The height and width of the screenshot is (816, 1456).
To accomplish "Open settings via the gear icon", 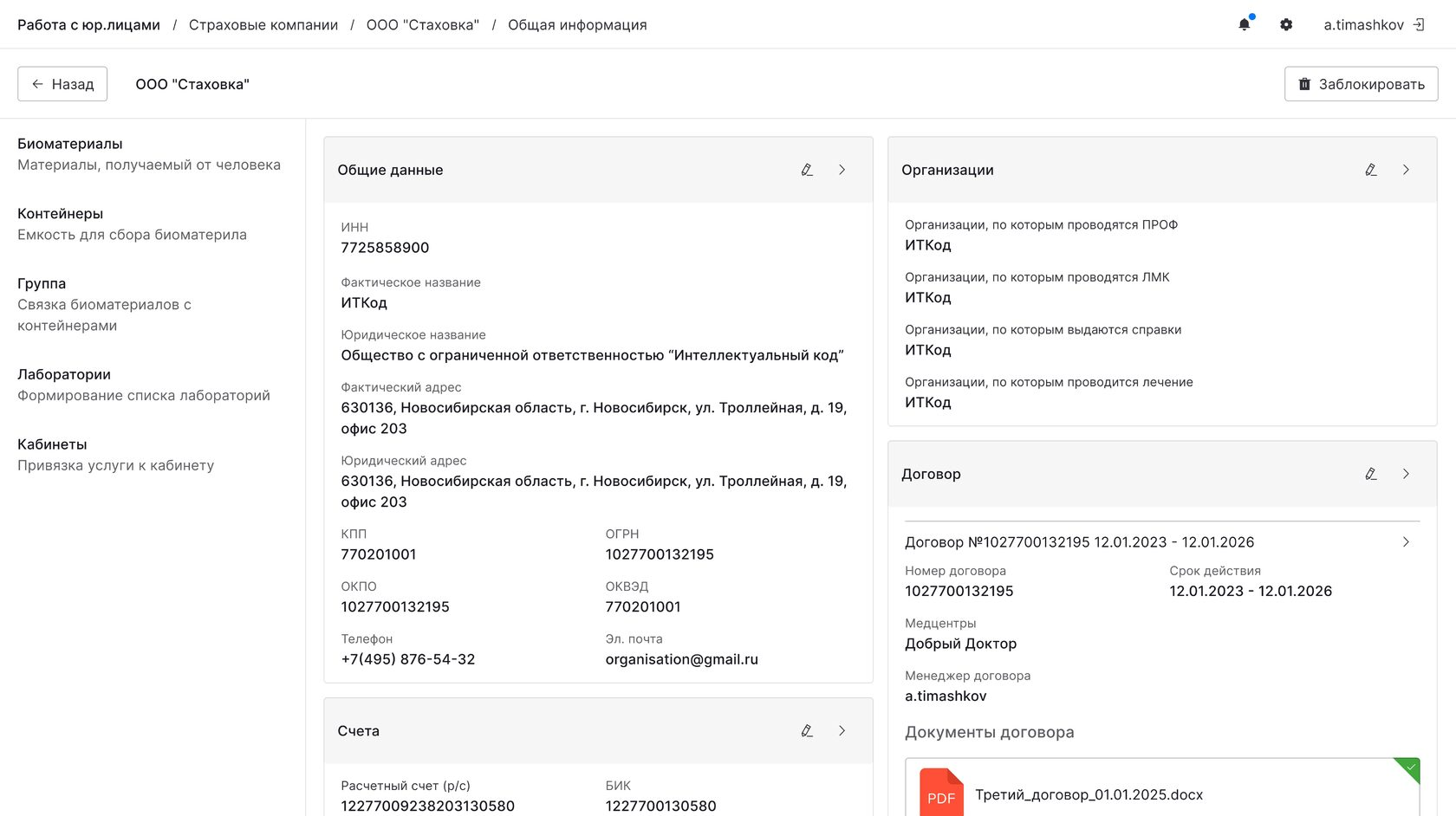I will 1286,25.
